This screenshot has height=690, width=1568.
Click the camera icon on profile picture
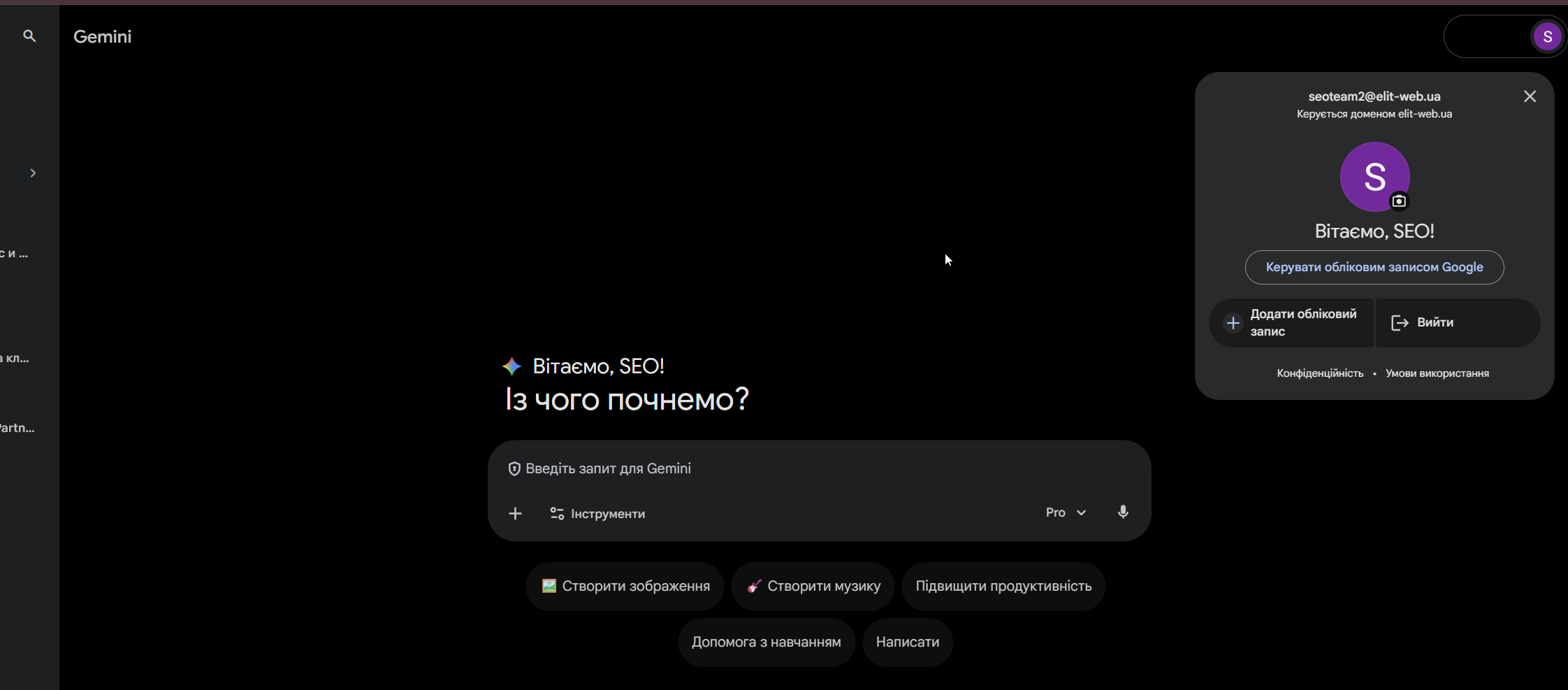1399,201
